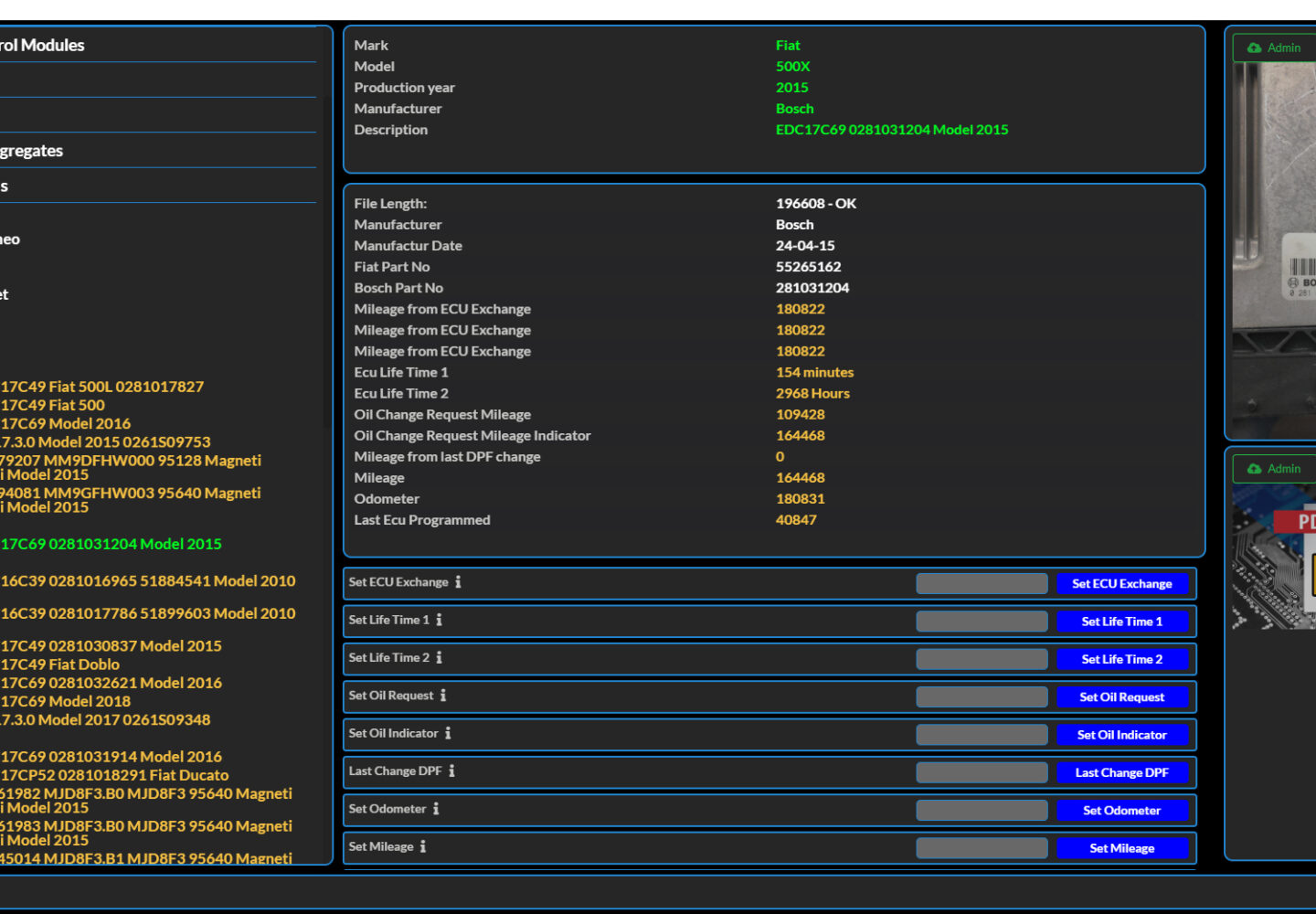Focus the Set Mileage input field
1316x914 pixels.
982,848
